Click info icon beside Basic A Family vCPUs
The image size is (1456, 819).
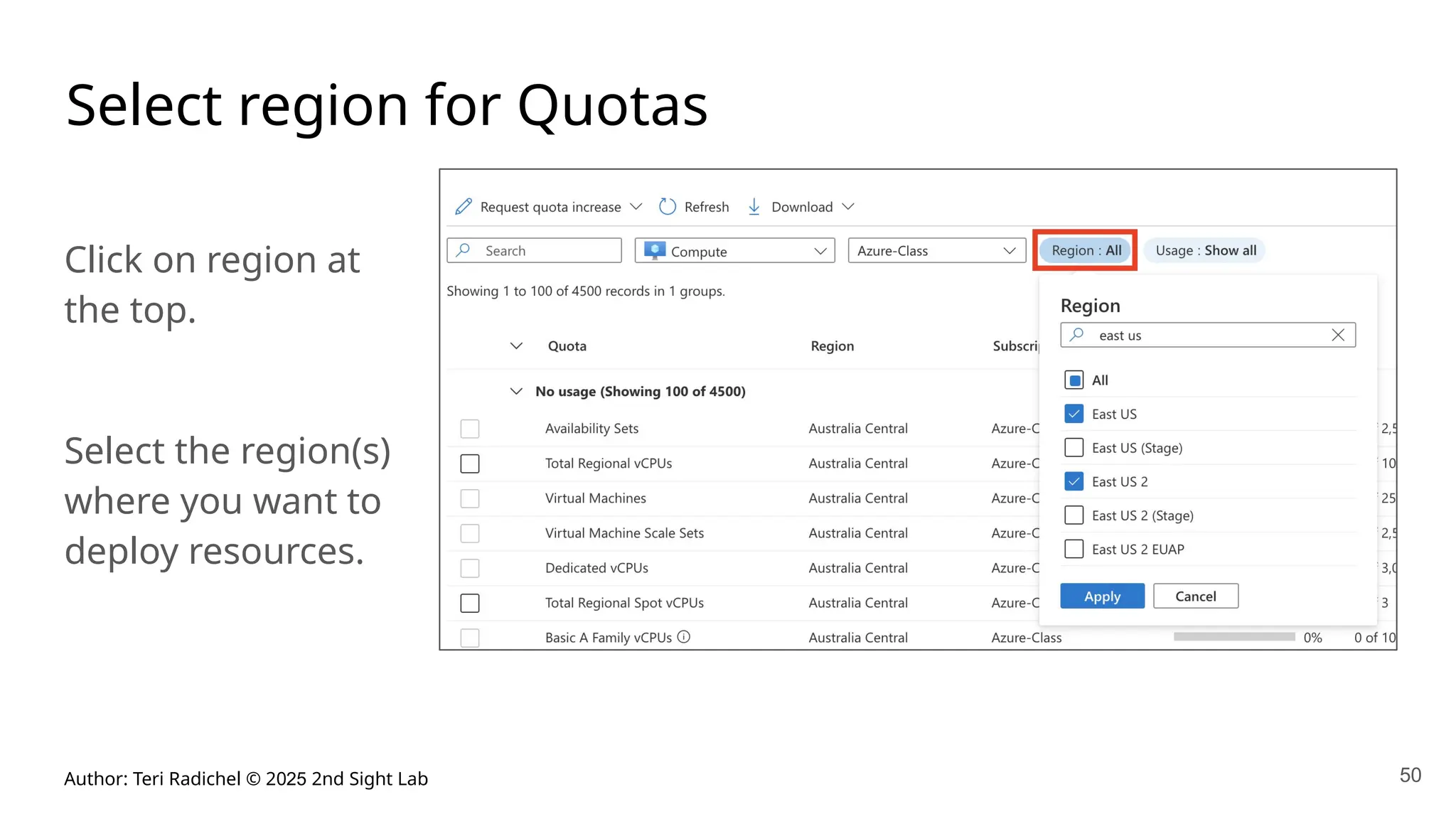(684, 637)
